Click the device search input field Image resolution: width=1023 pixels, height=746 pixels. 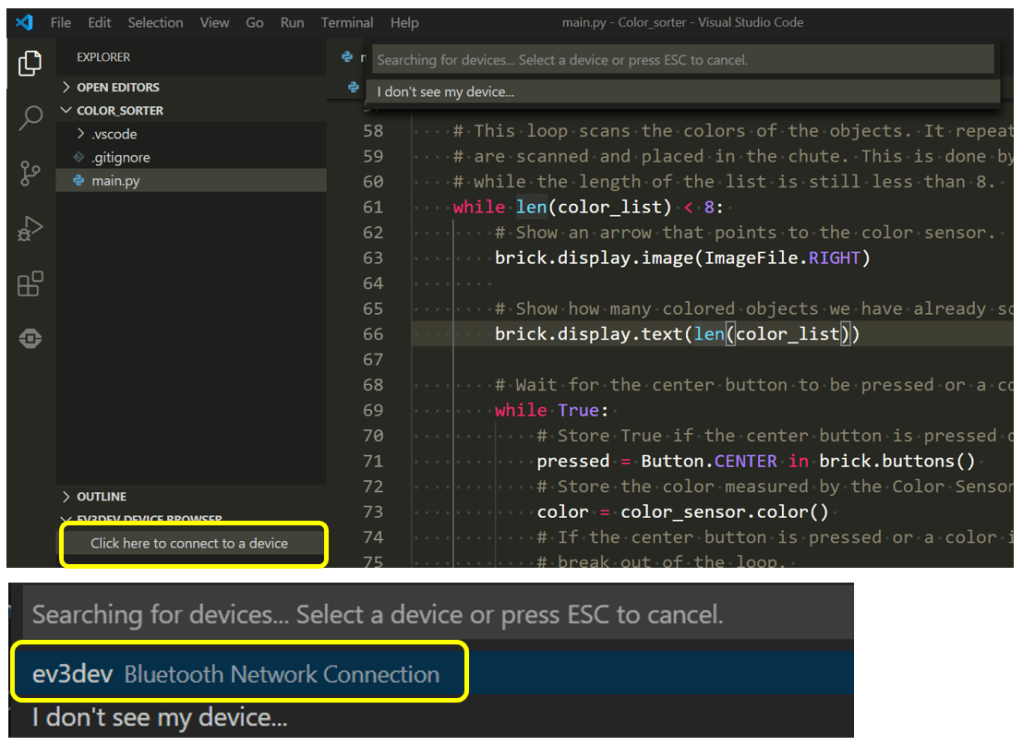point(683,60)
